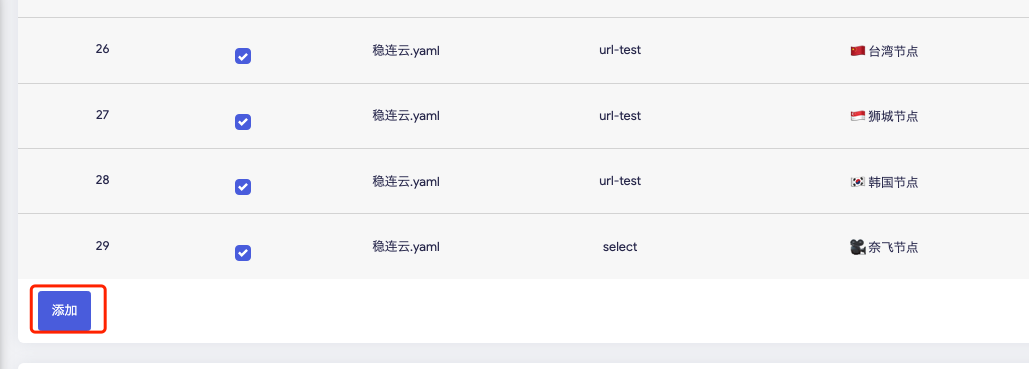
Task: Click the flag icon beside 台湾节点
Action: [x=857, y=51]
